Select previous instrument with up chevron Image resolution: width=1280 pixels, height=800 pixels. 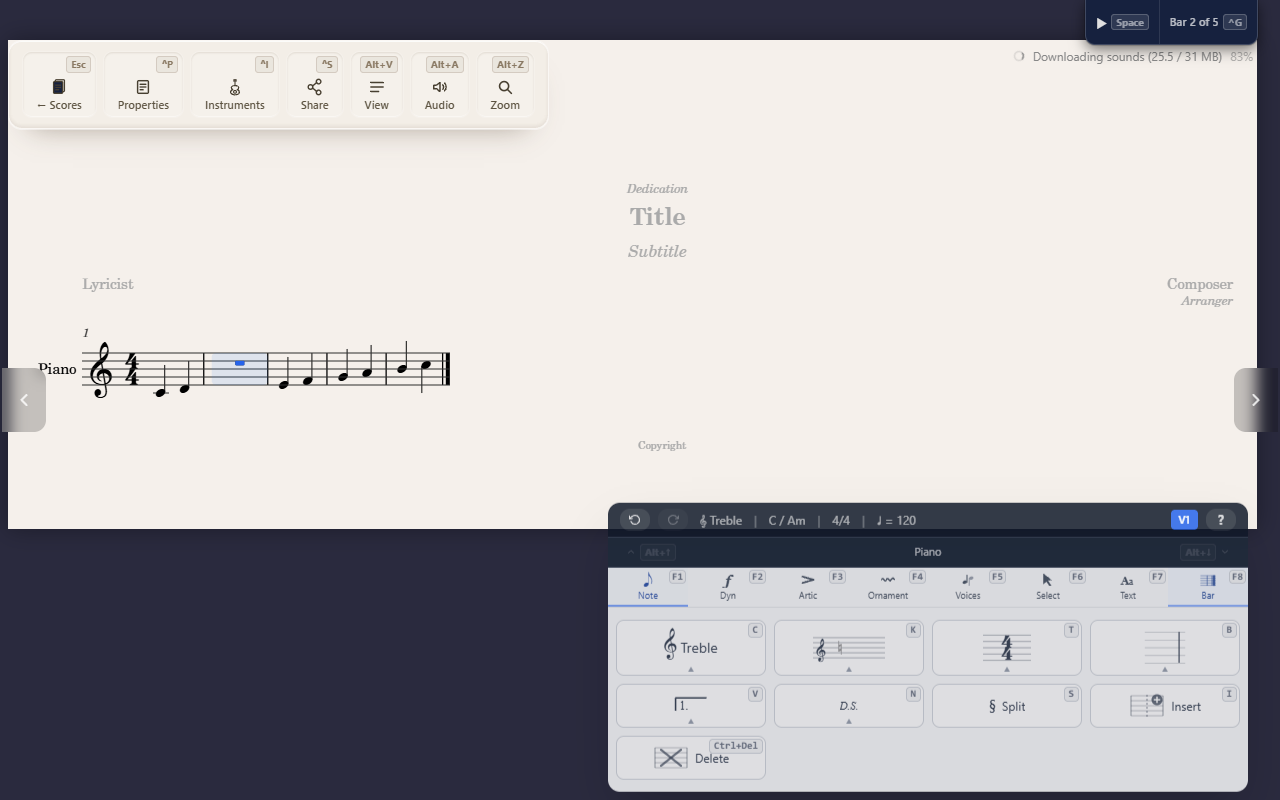pos(631,552)
